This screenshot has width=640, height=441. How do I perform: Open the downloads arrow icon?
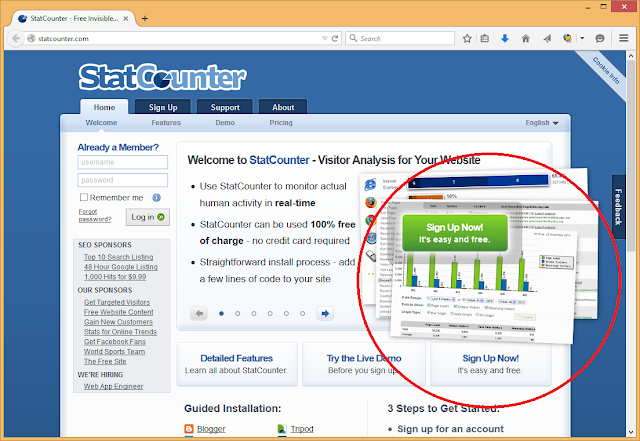point(505,38)
